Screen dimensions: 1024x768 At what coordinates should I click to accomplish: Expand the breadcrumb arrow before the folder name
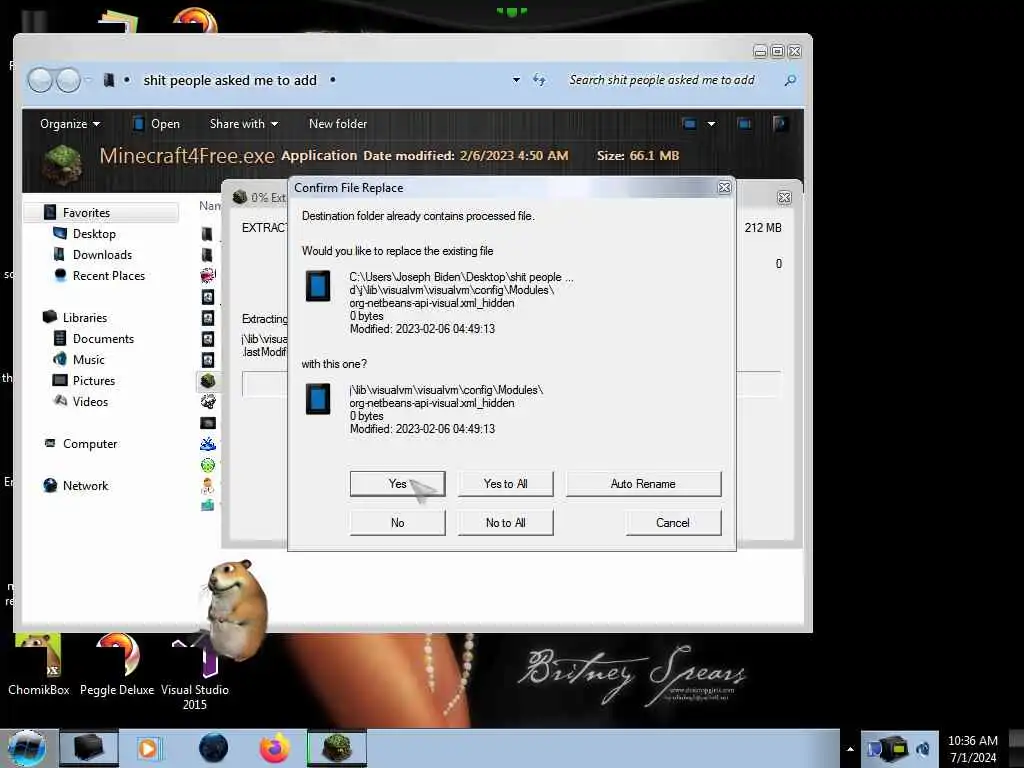[127, 80]
